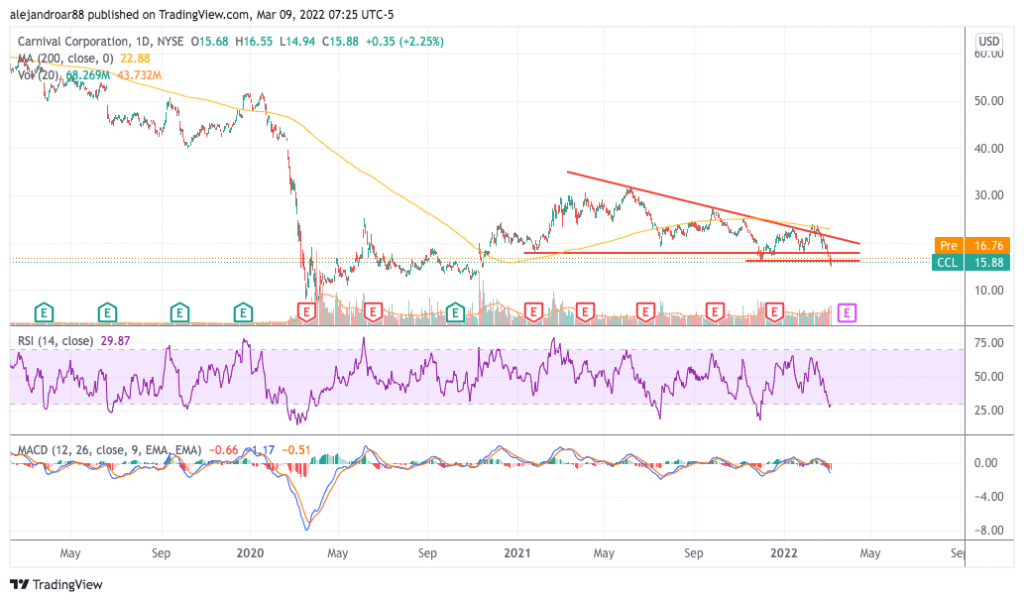Click the purple upcoming earnings E marker
The width and height of the screenshot is (1024, 602).
[846, 313]
